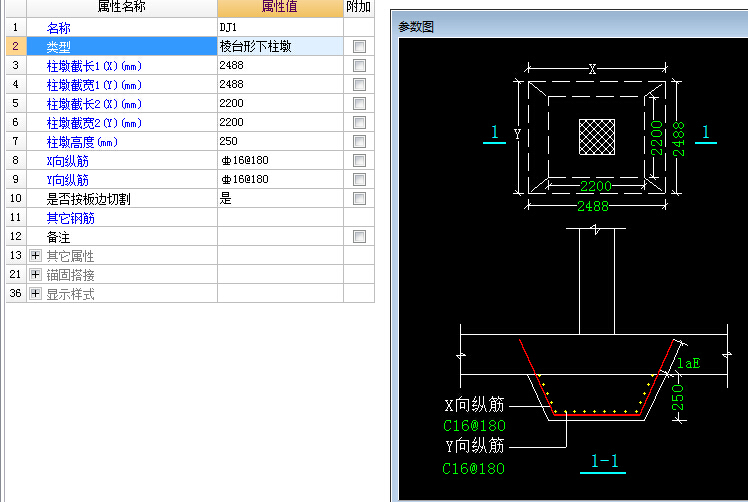This screenshot has height=502, width=748.
Task: Click the X dimension label above plan
Action: pyautogui.click(x=592, y=70)
